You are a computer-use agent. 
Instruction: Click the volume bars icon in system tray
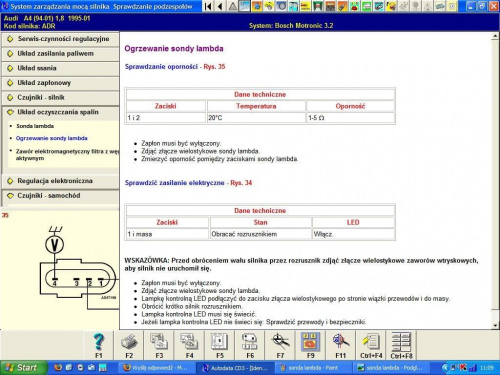click(473, 368)
